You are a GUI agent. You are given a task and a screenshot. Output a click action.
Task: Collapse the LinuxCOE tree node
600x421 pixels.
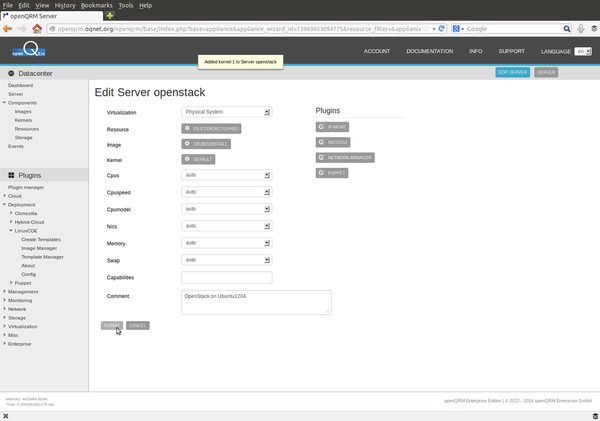coord(11,230)
